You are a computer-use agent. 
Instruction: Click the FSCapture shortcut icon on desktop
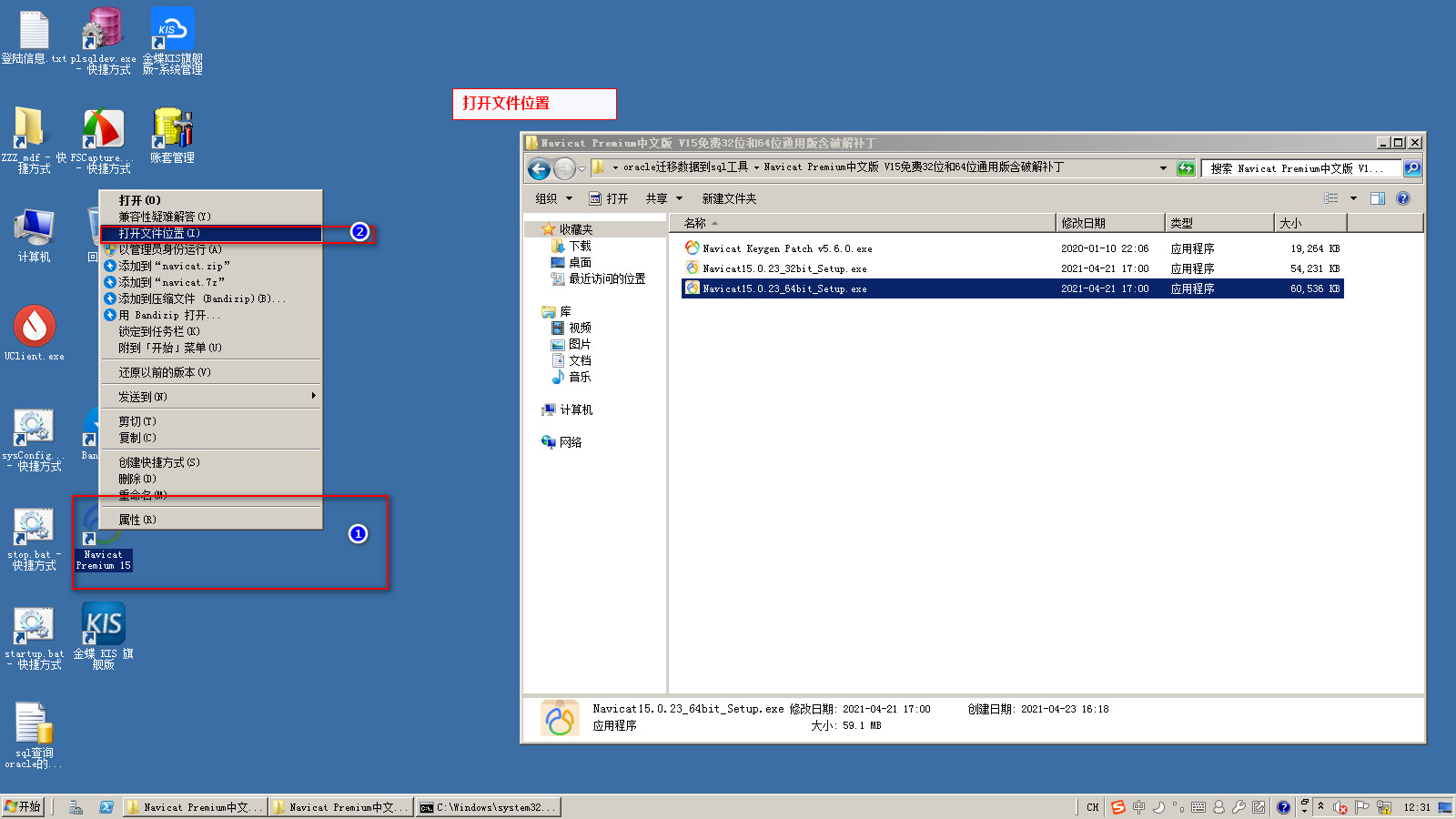point(103,130)
